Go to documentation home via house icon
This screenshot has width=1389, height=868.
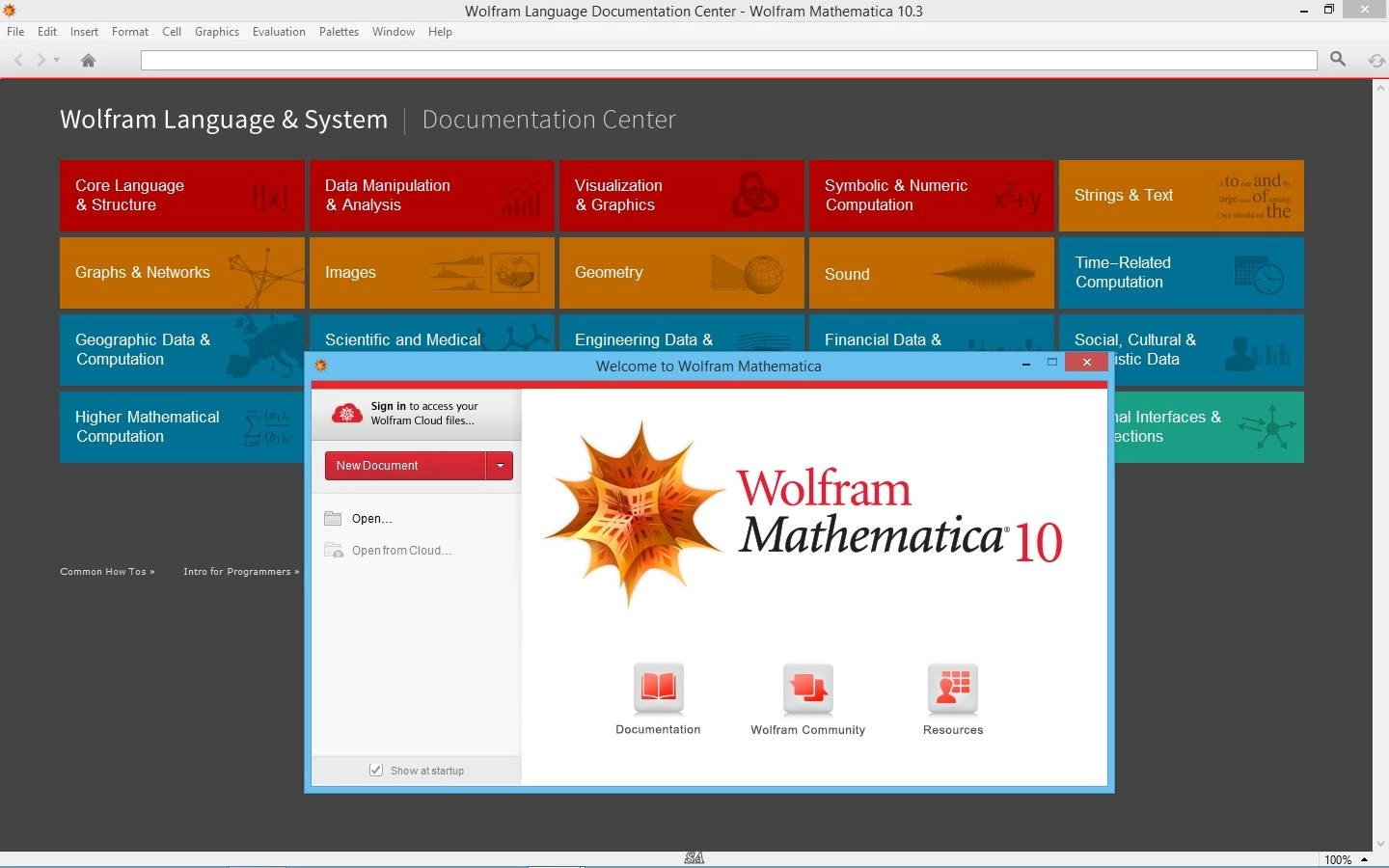(x=88, y=60)
